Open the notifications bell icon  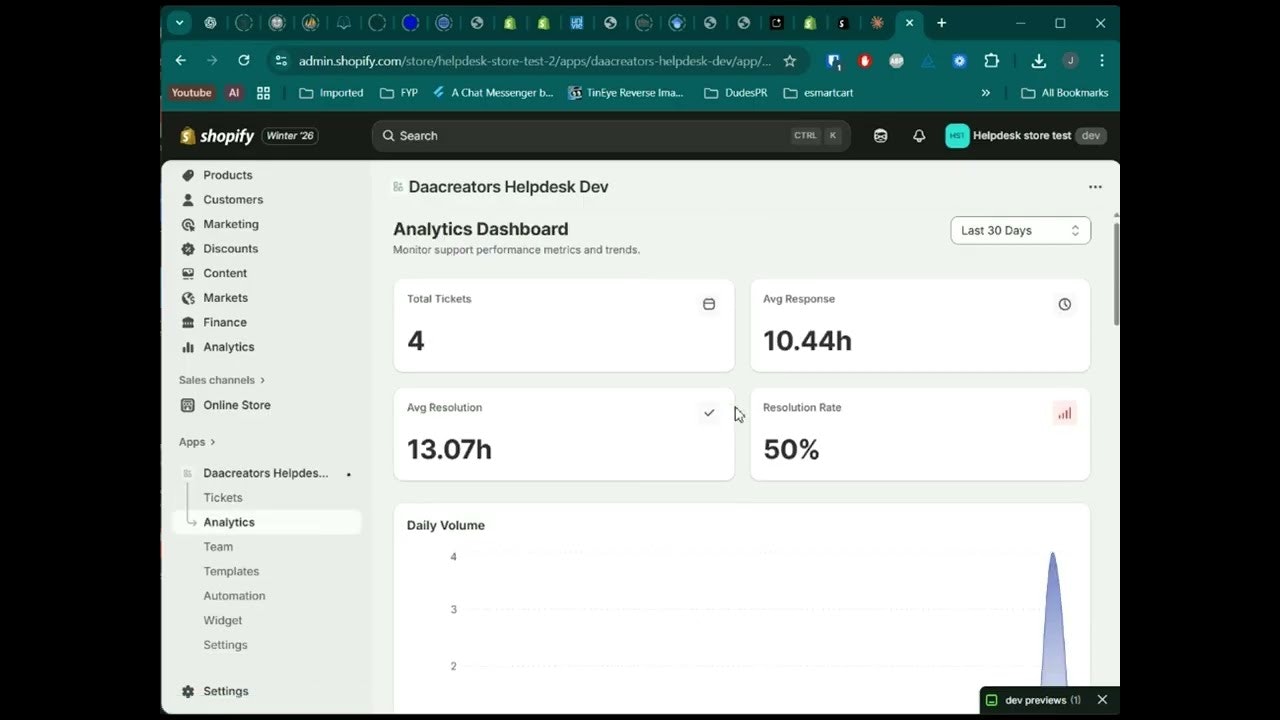pyautogui.click(x=919, y=136)
